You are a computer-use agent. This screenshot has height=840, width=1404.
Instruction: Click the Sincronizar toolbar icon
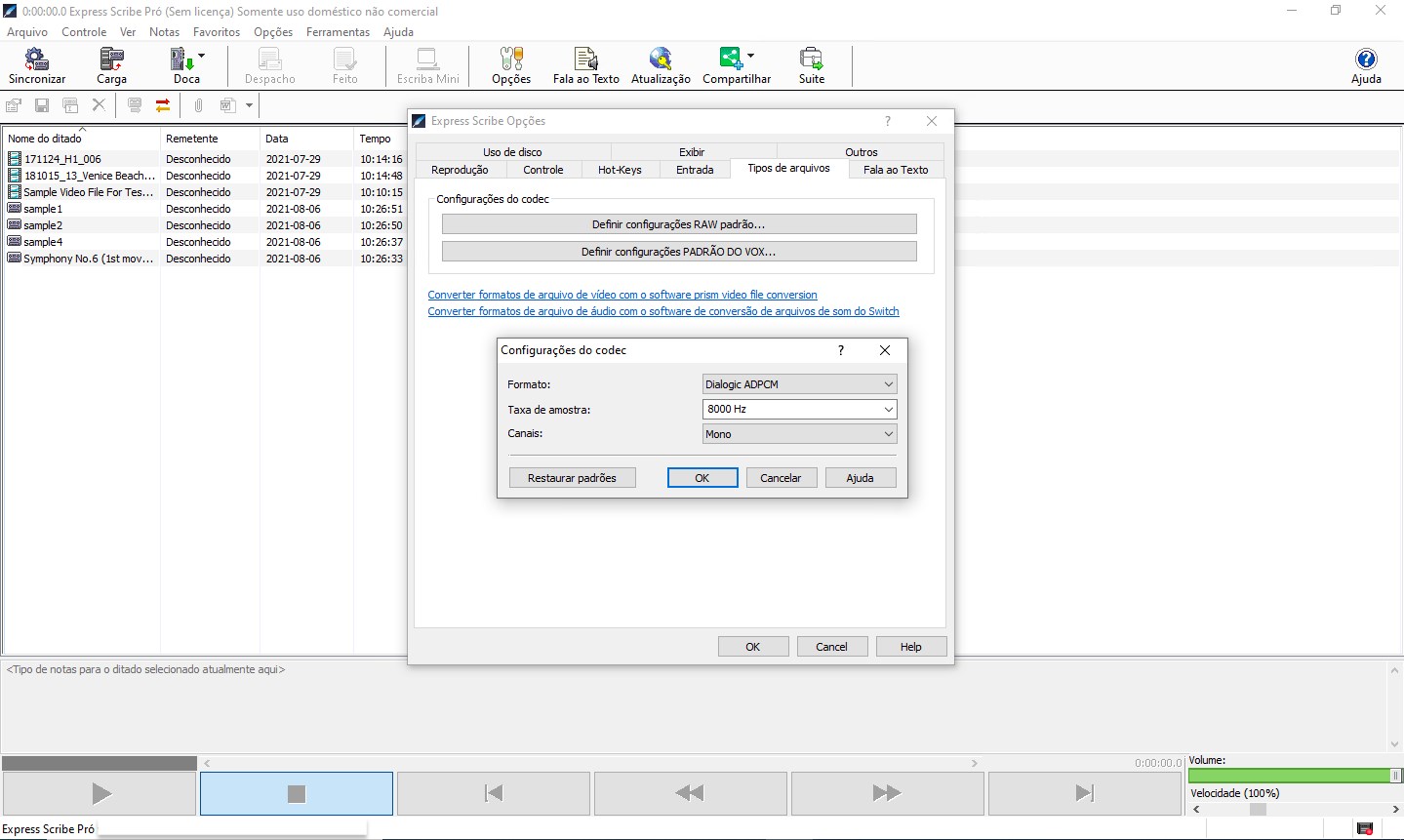37,65
